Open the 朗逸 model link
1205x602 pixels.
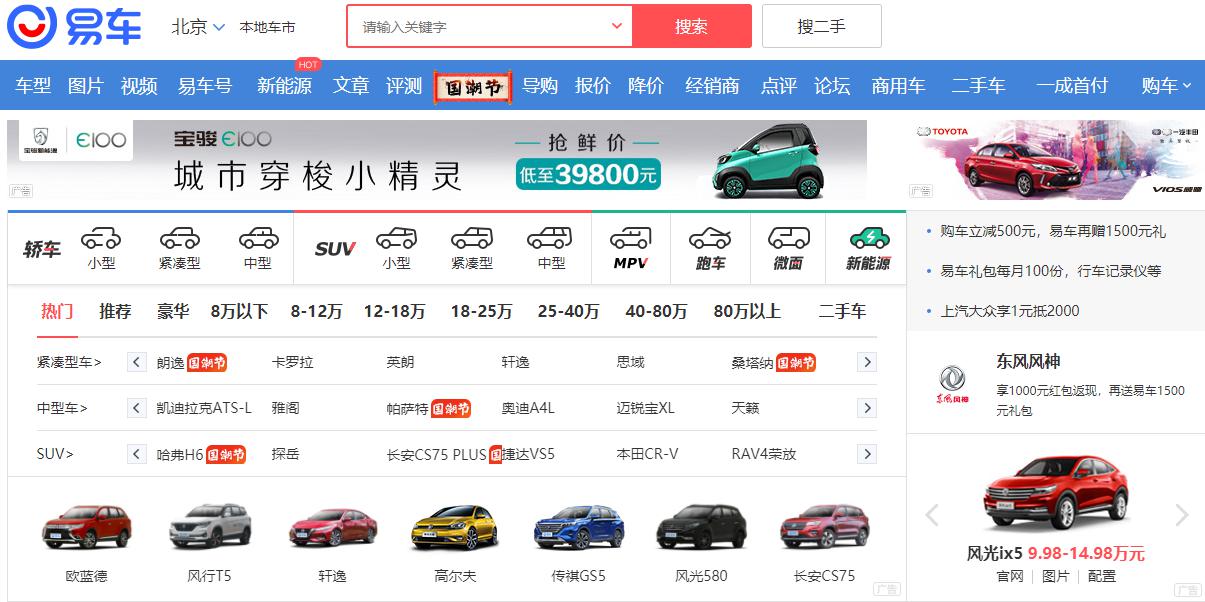[171, 362]
